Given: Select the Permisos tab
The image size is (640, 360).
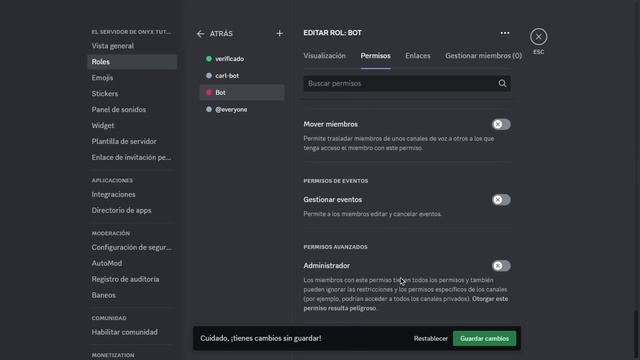Looking at the screenshot, I should coord(376,56).
